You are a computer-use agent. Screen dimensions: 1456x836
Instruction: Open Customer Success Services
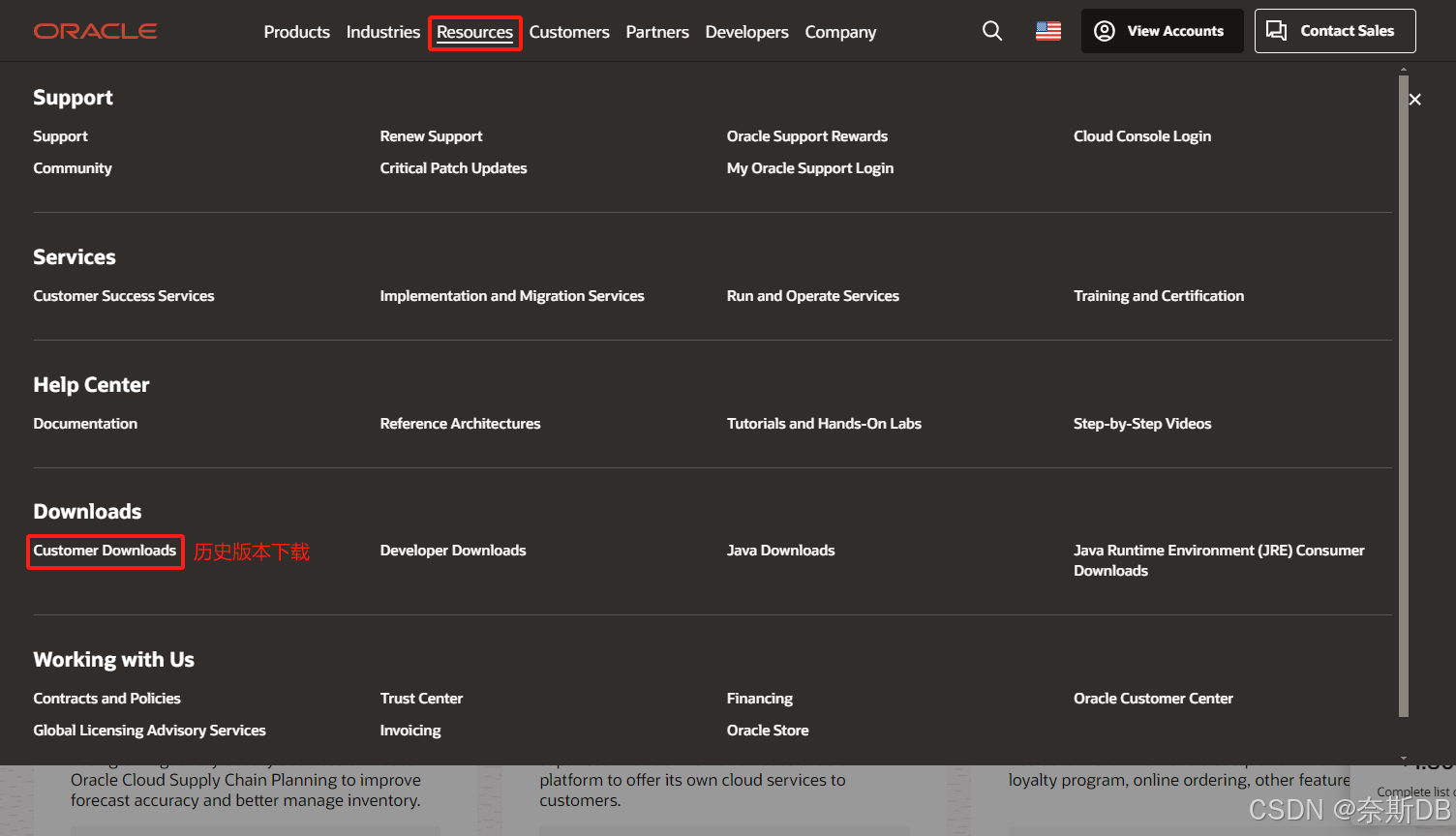[x=124, y=296]
